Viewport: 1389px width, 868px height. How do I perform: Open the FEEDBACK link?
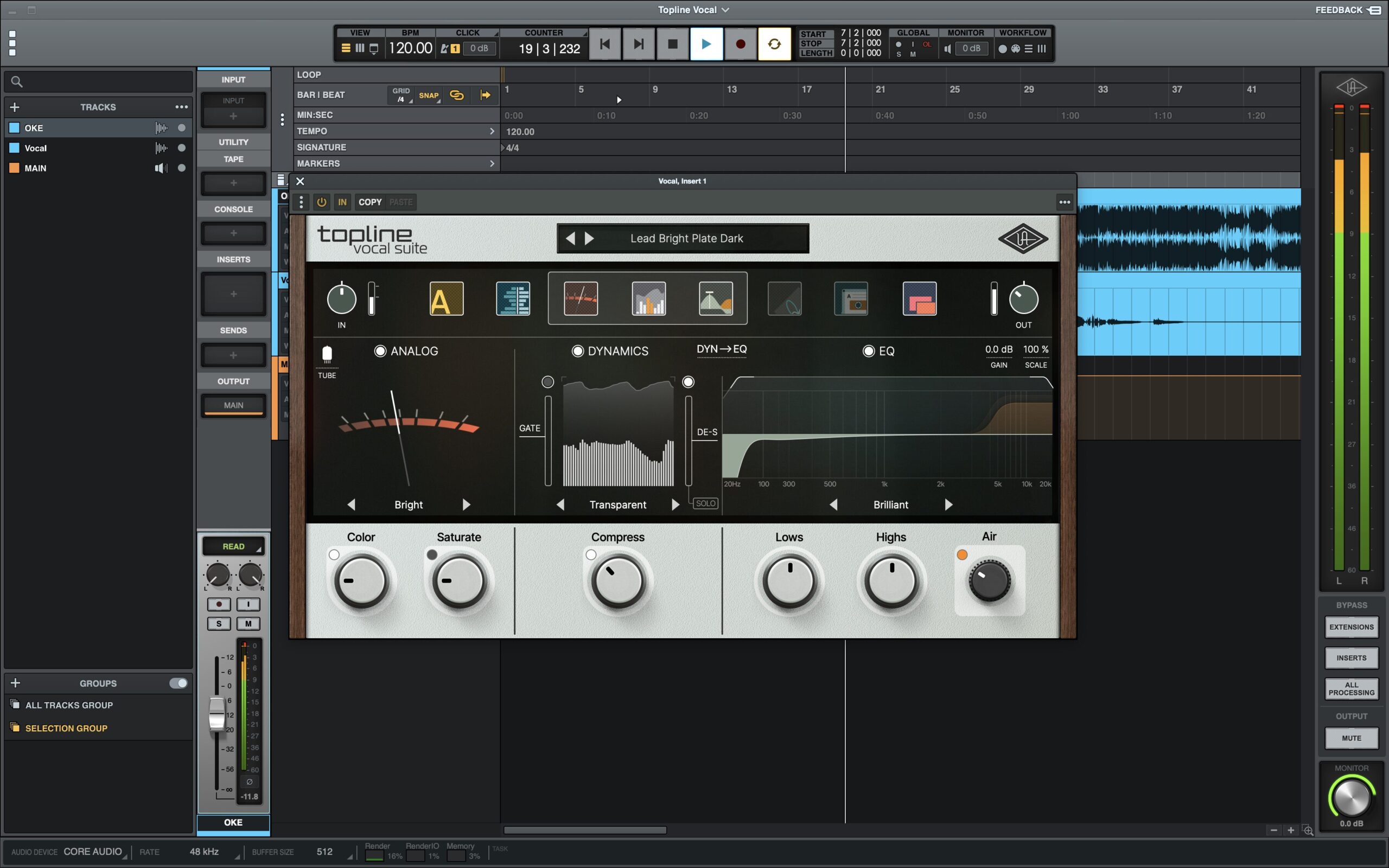tap(1348, 10)
